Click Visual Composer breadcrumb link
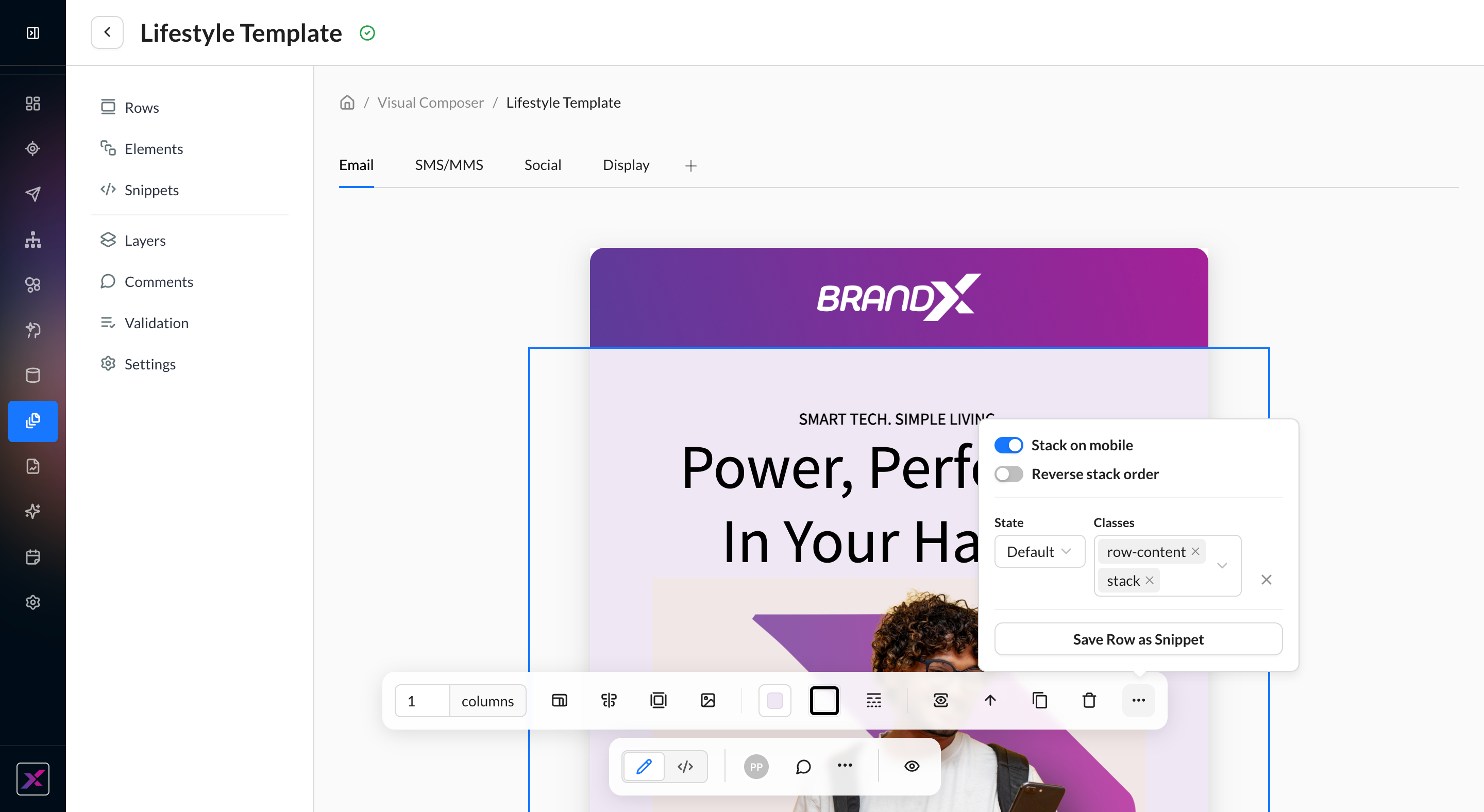 (x=430, y=103)
